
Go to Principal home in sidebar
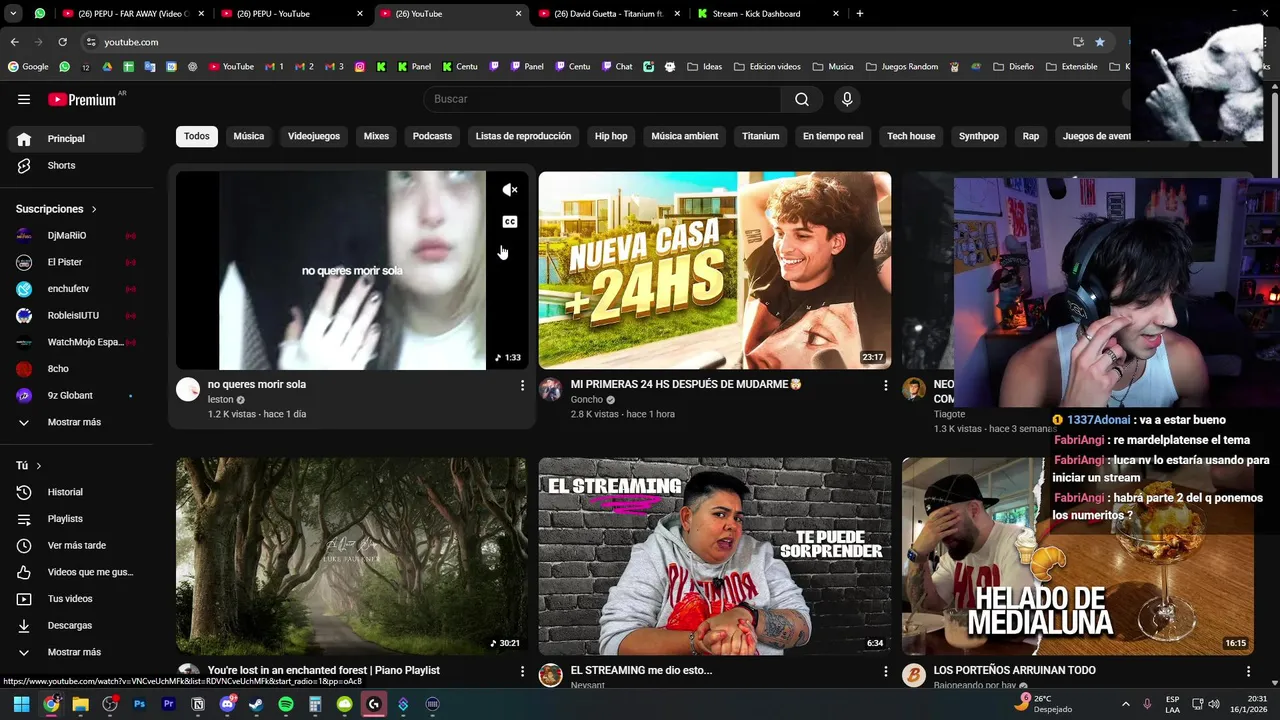tap(76, 139)
